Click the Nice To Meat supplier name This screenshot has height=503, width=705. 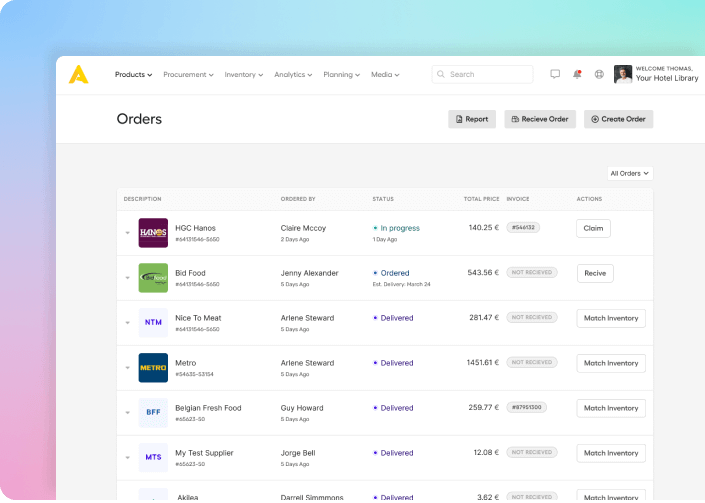coord(198,318)
